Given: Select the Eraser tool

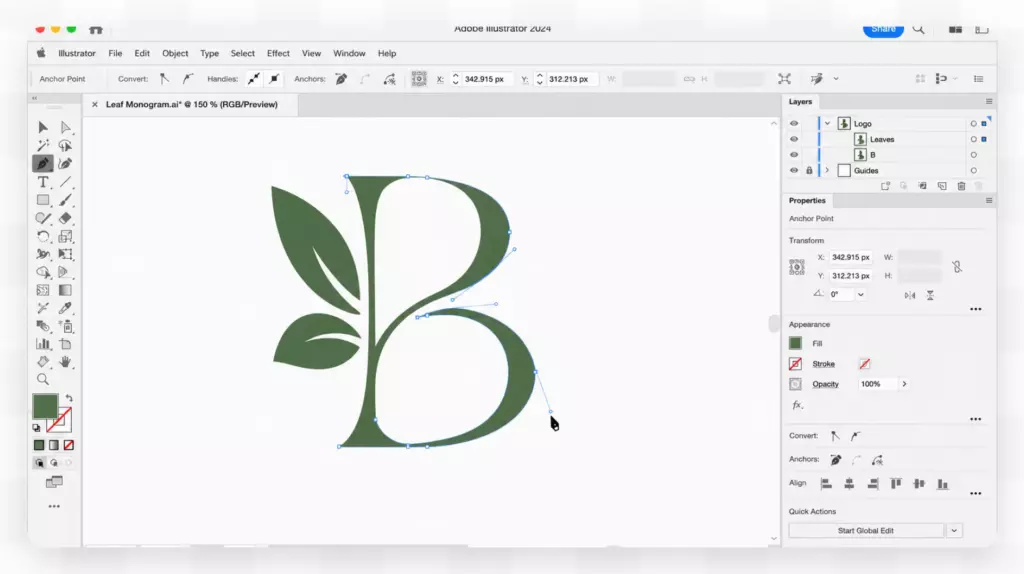Looking at the screenshot, I should click(65, 218).
